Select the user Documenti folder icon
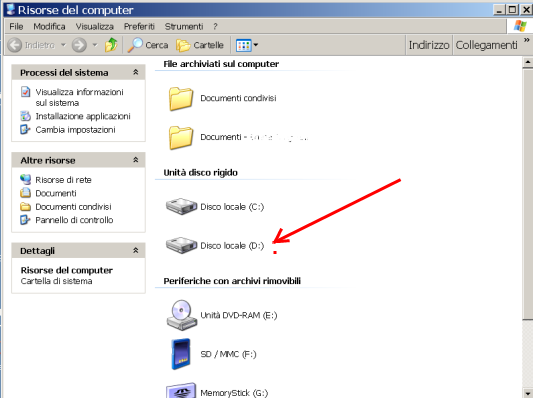 [x=181, y=137]
